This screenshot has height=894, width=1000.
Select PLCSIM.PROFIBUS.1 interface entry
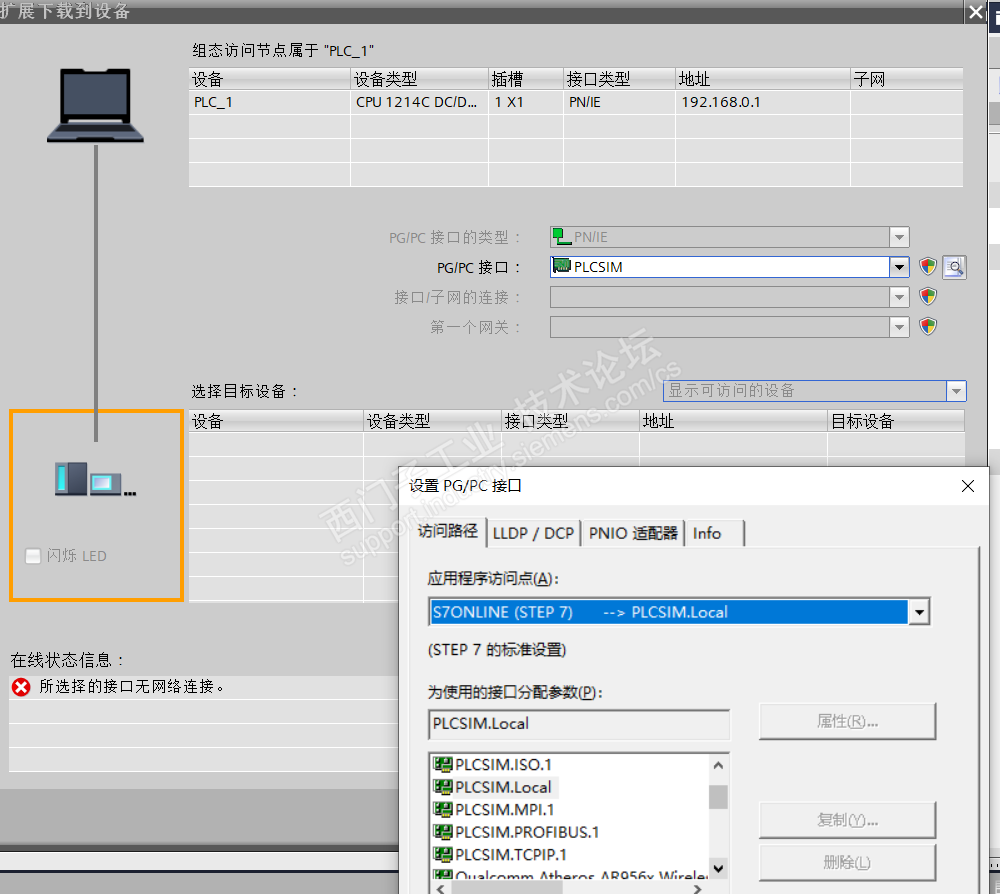[x=516, y=832]
